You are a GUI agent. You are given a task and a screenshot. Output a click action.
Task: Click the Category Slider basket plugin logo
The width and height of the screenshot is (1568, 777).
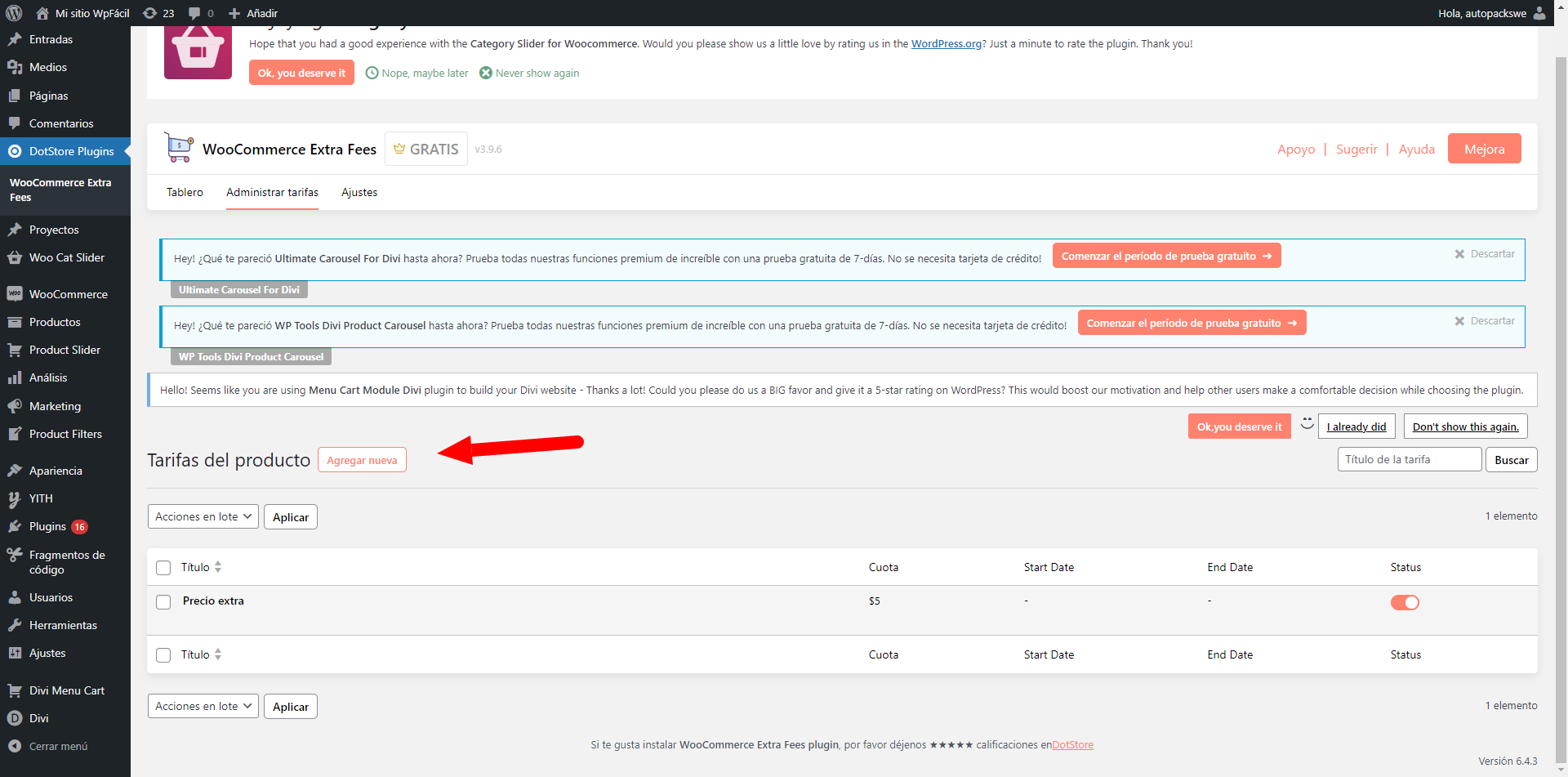pyautogui.click(x=198, y=52)
